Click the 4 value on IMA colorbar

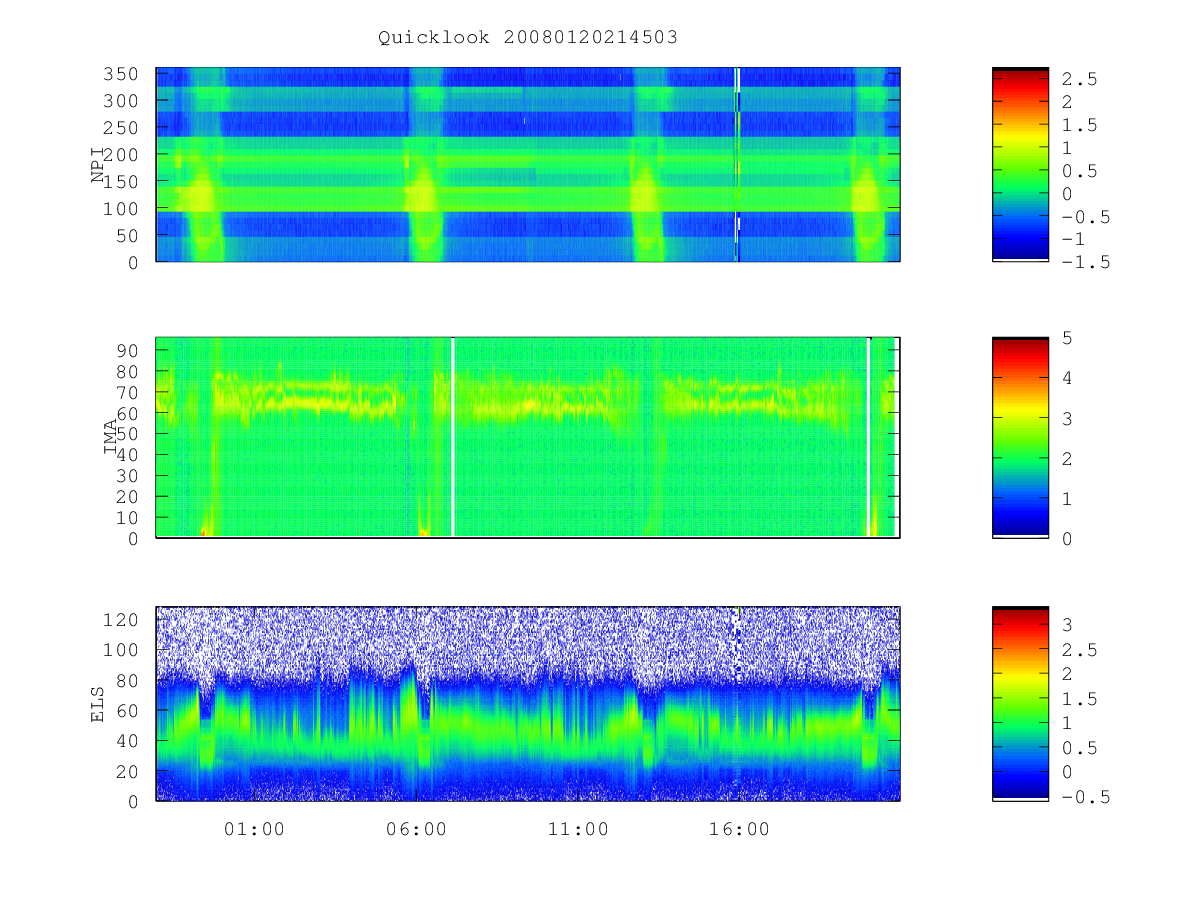tap(1067, 378)
